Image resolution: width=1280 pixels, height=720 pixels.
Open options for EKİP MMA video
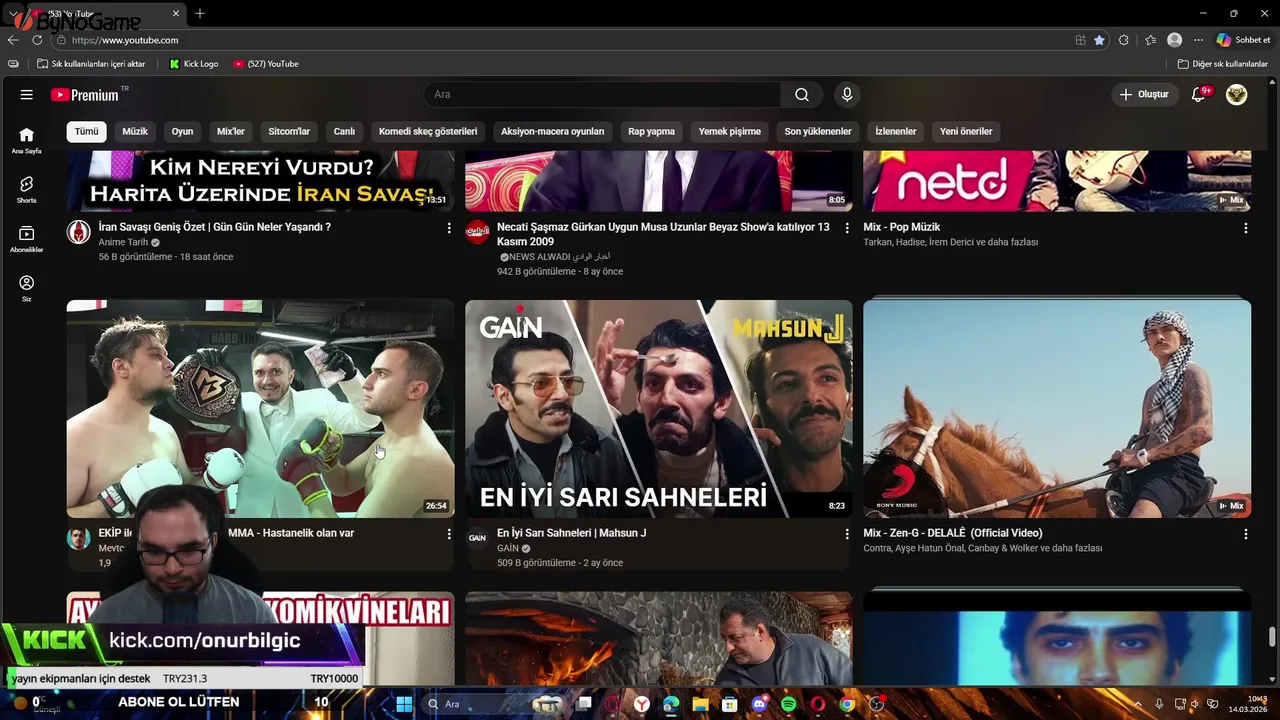[x=448, y=534]
